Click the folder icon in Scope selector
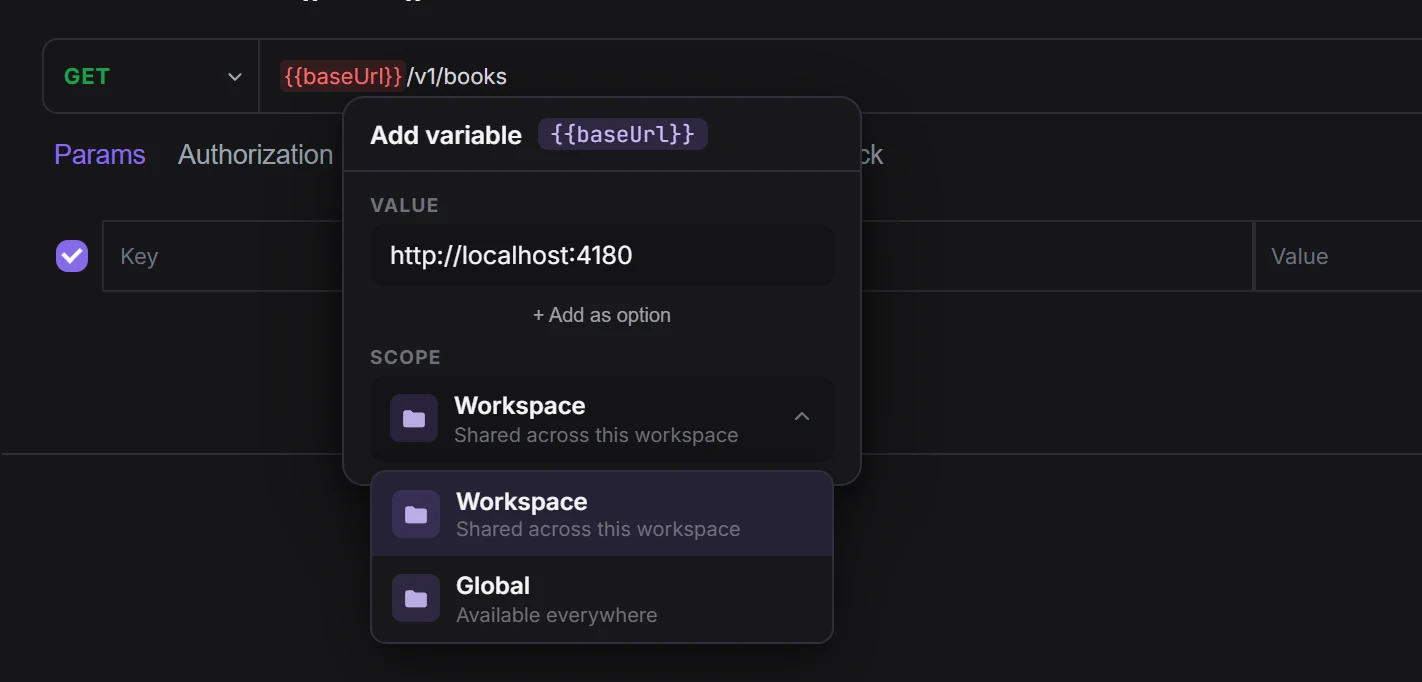 point(414,418)
